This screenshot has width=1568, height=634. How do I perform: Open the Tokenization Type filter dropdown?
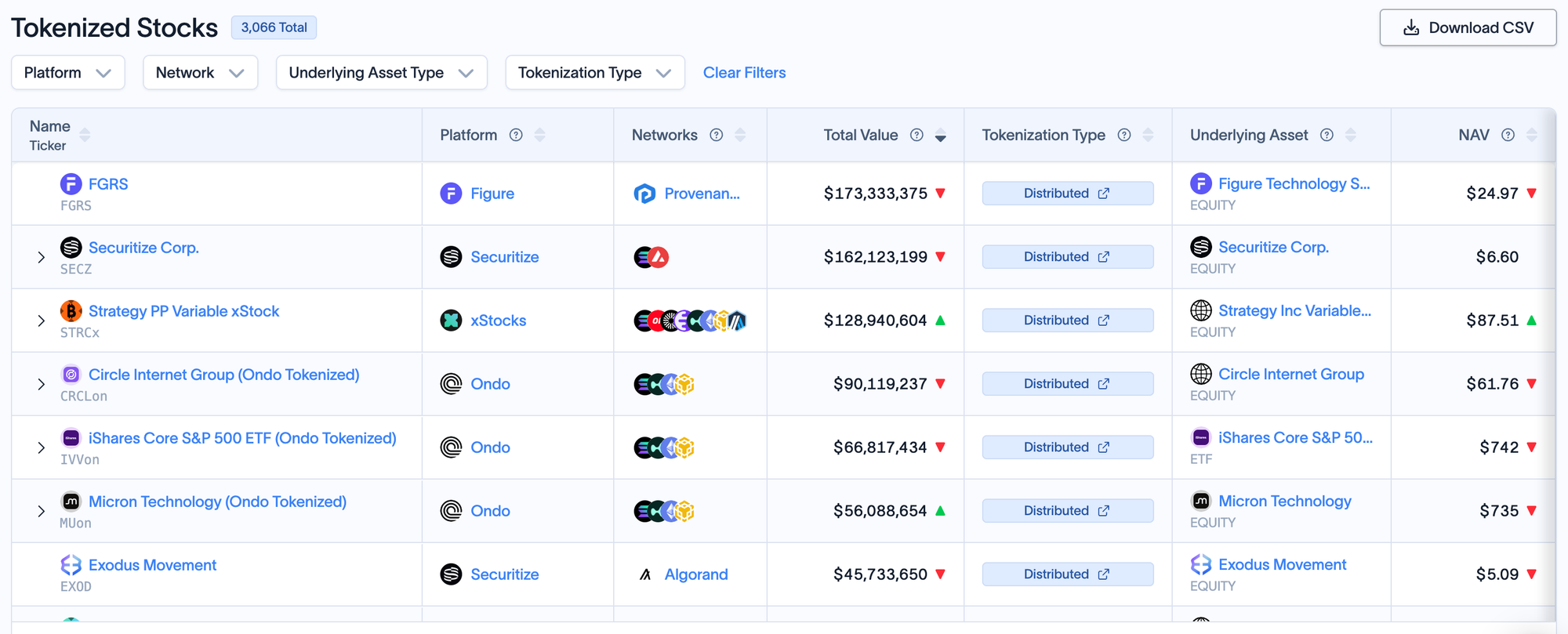pyautogui.click(x=595, y=73)
